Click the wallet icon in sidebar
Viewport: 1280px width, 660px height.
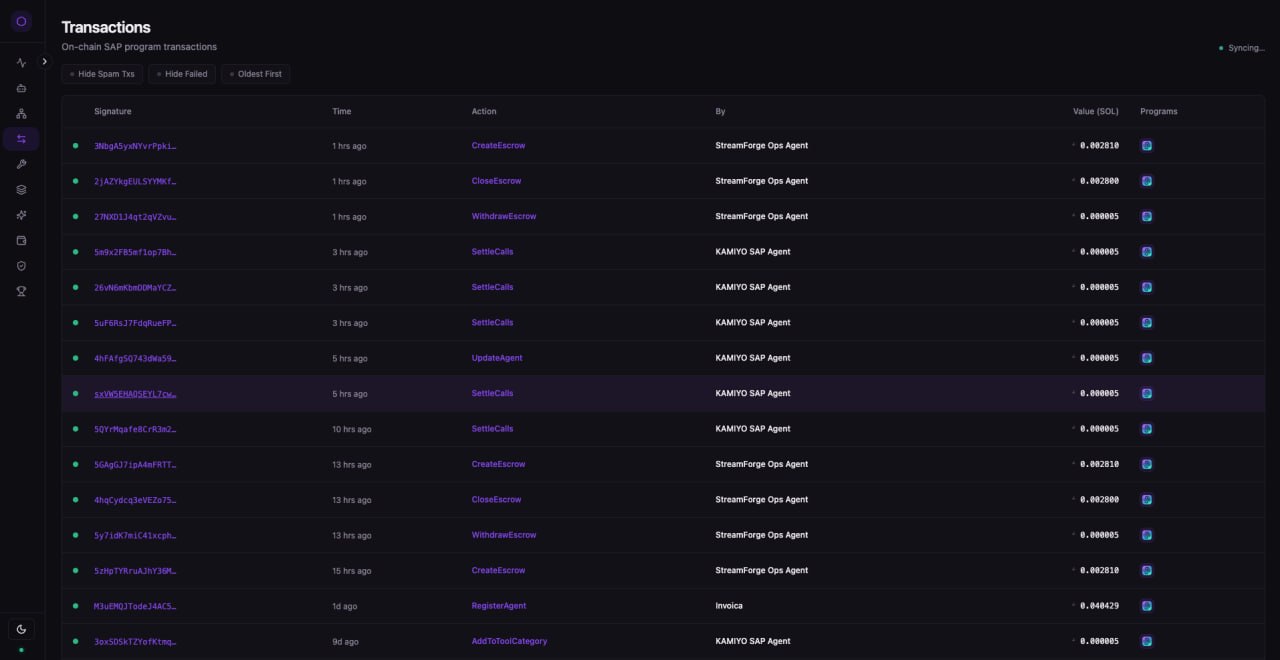click(x=21, y=240)
